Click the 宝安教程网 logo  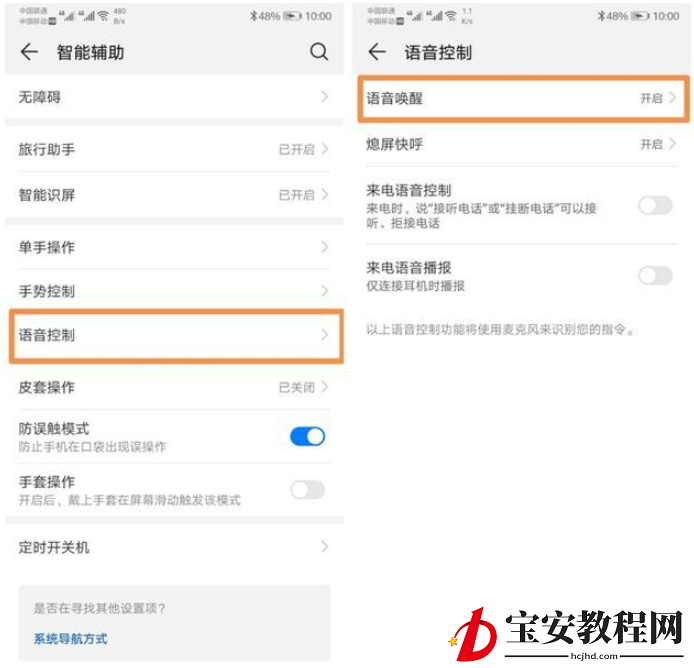coord(566,633)
